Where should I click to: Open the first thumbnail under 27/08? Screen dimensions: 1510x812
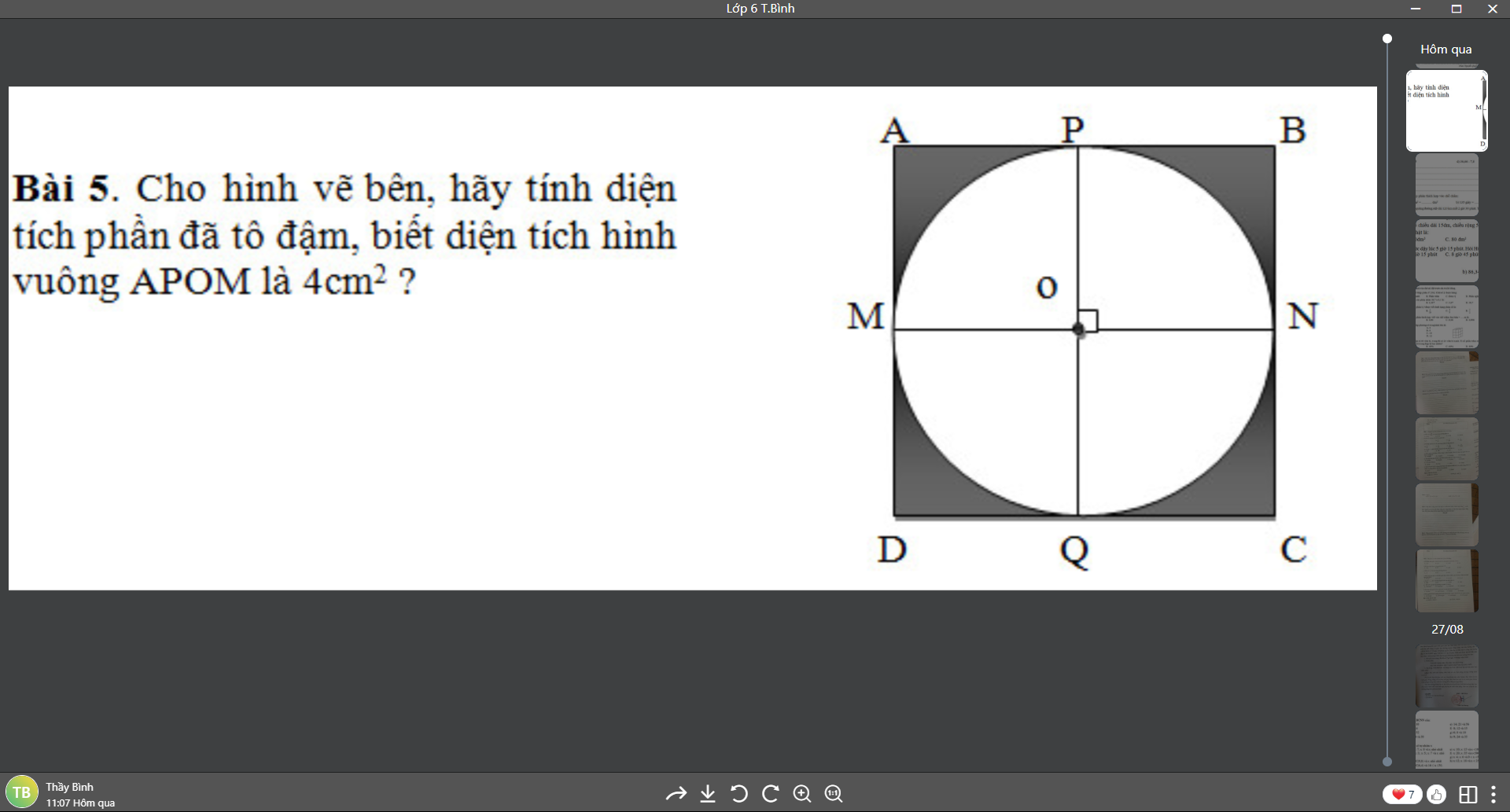point(1446,676)
